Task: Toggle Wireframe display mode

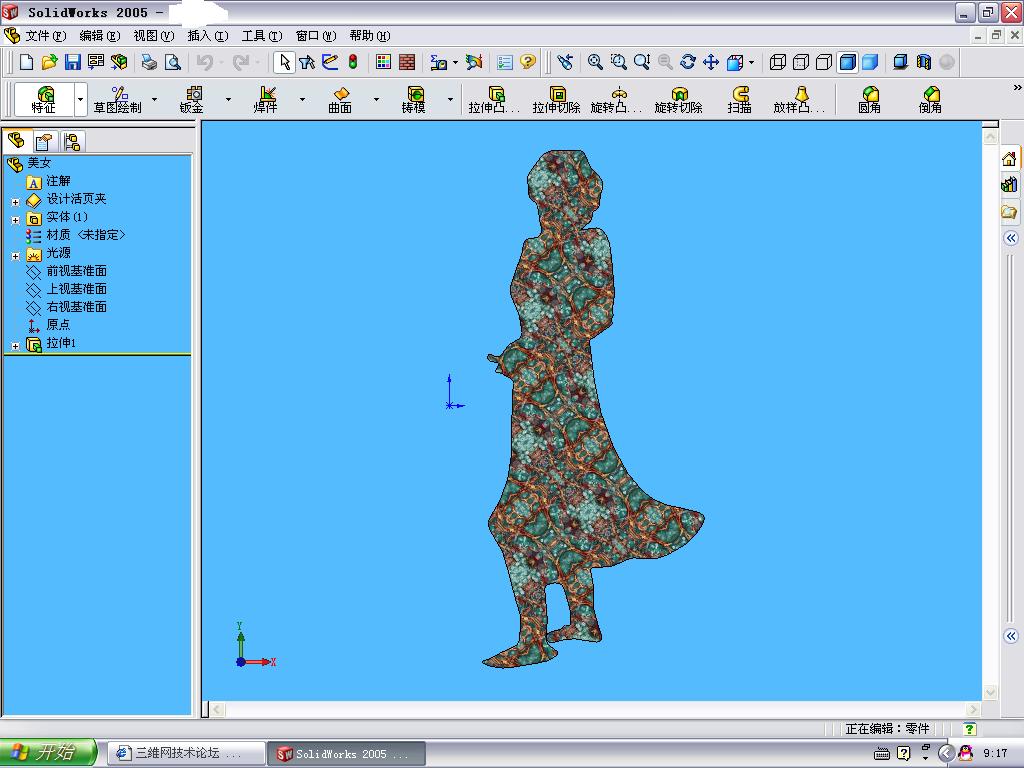Action: [x=778, y=62]
